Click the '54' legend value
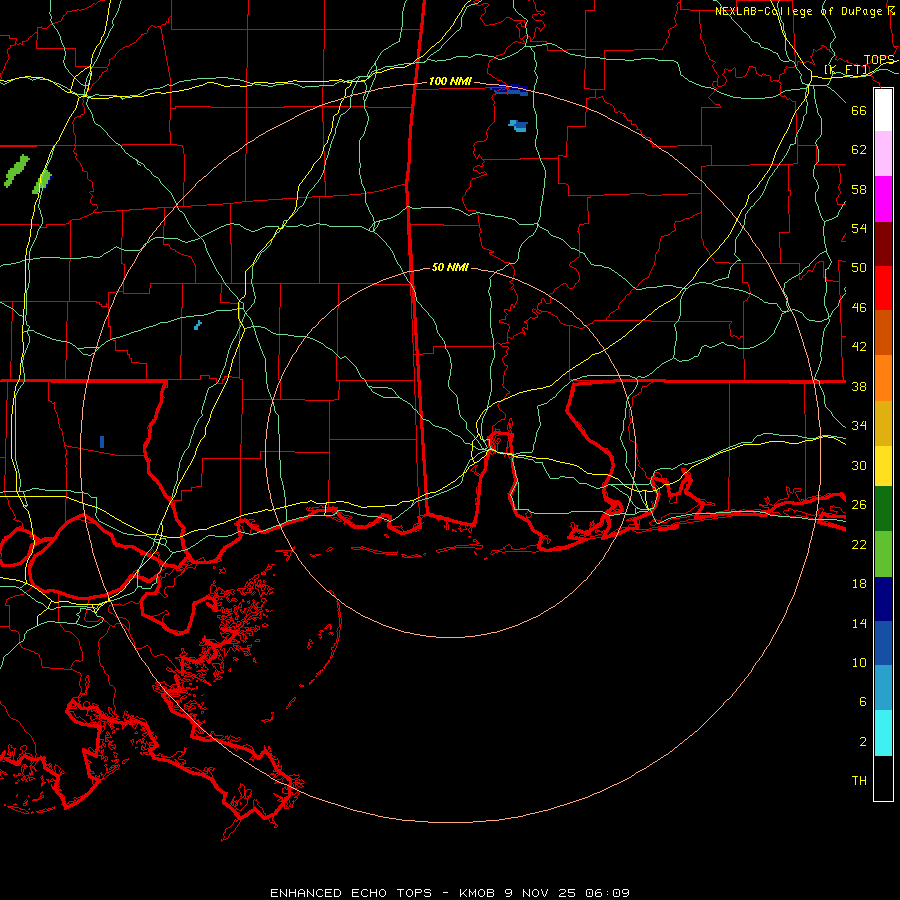900x900 pixels. tap(859, 228)
